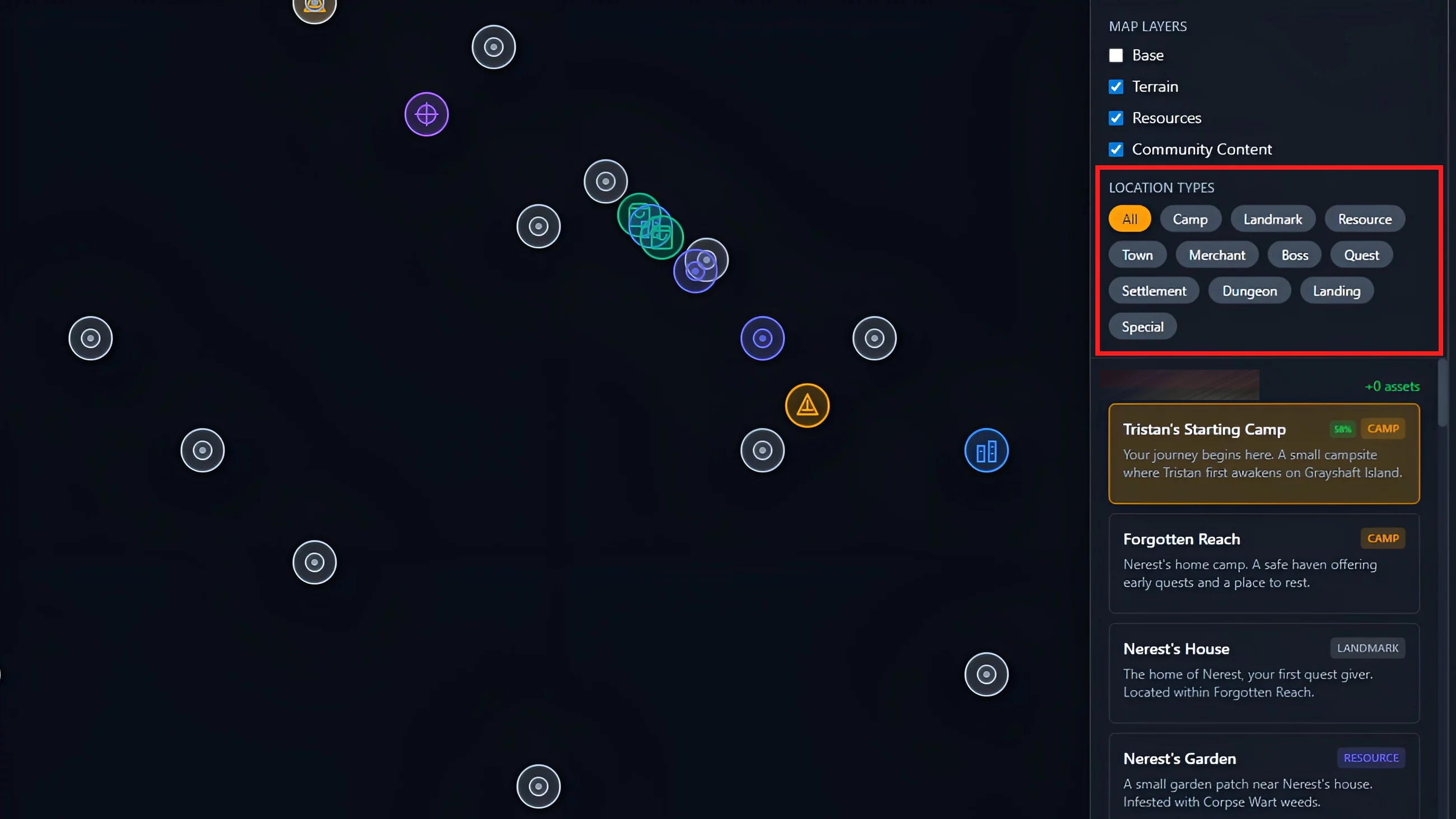Toggle the Resources layer checkbox
1456x819 pixels.
click(x=1116, y=118)
